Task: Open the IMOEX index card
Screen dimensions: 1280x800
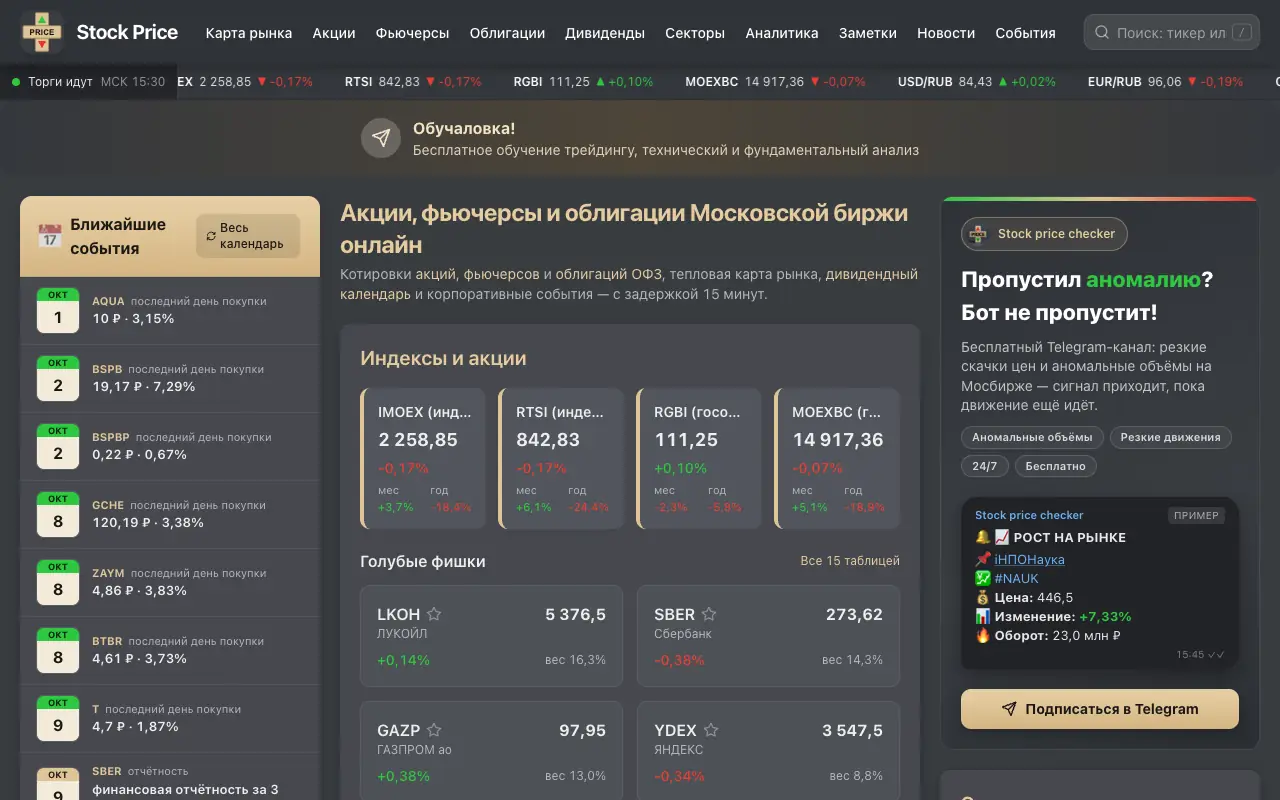Action: (423, 459)
